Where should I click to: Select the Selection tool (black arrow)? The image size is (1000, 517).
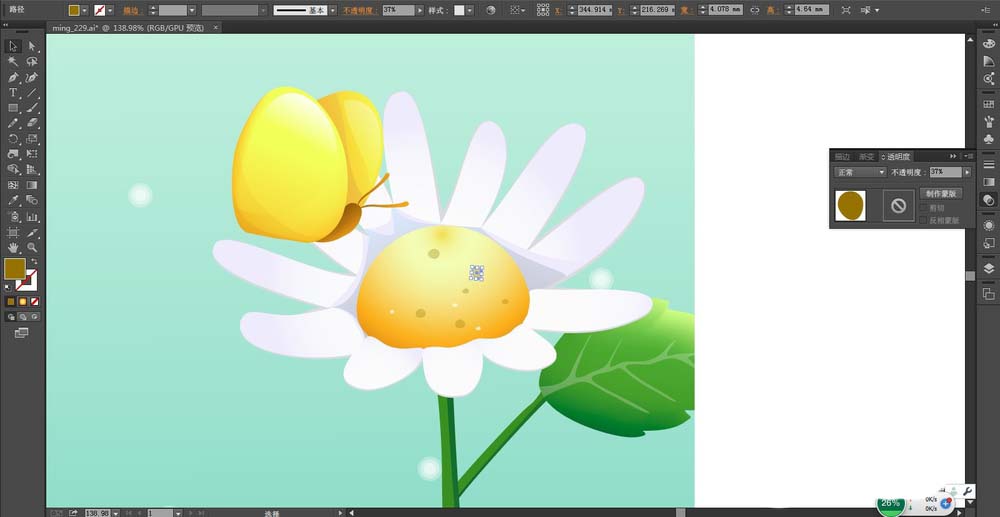point(13,46)
